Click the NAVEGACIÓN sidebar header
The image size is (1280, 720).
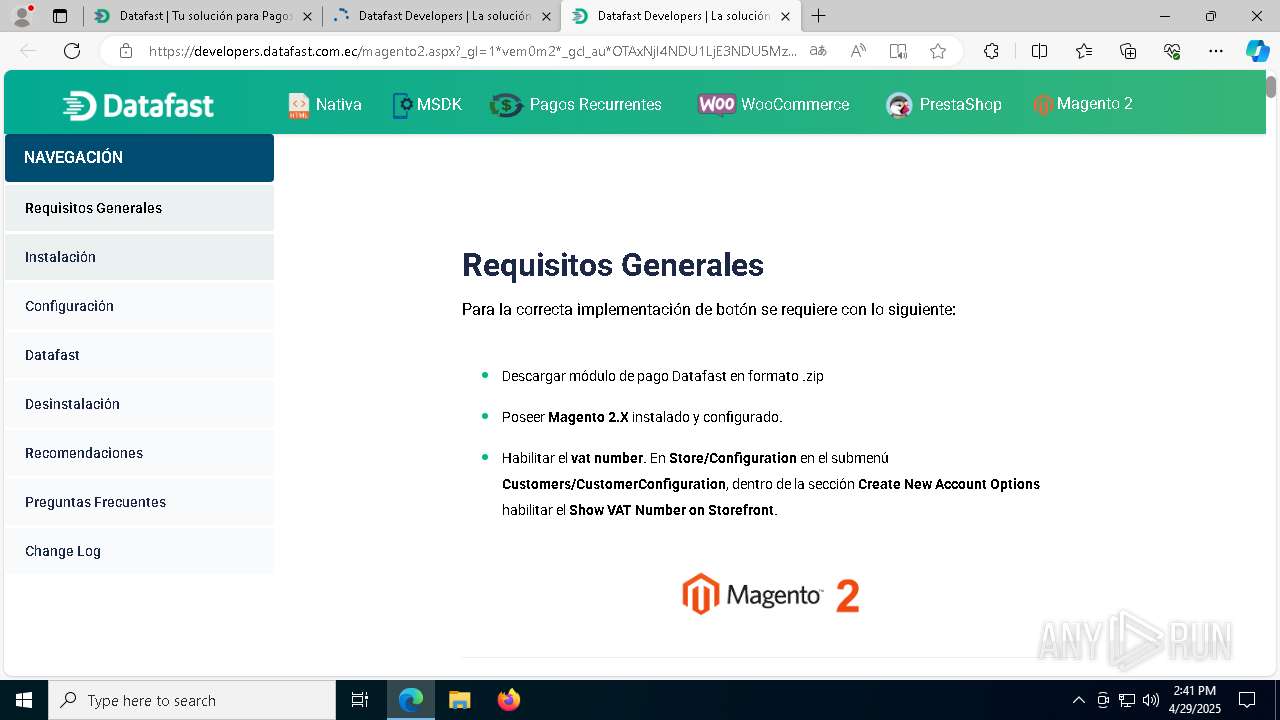(x=139, y=158)
